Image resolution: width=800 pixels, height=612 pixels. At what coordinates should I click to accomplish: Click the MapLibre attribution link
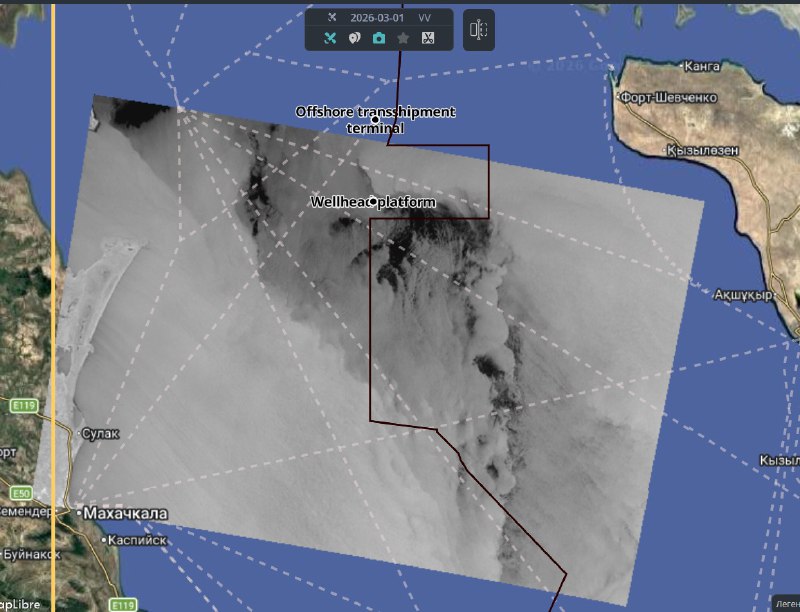coord(20,605)
